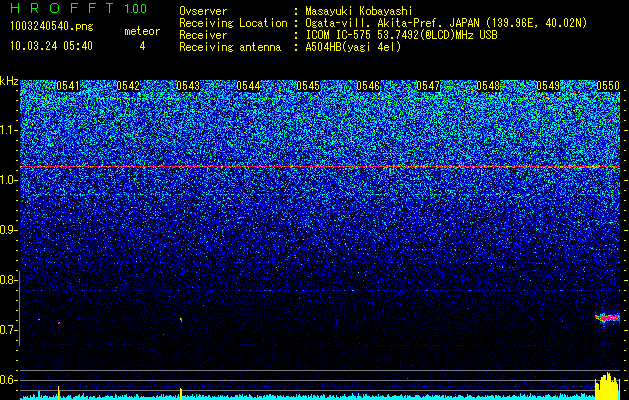Click the ICOM IC-575 53.7492 MHz receiver text
Image resolution: width=629 pixels, height=400 pixels.
click(x=401, y=35)
